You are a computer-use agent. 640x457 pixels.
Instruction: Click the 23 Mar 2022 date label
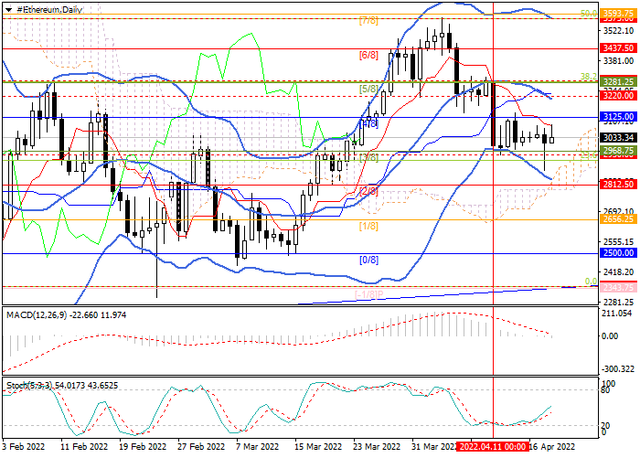tap(377, 446)
